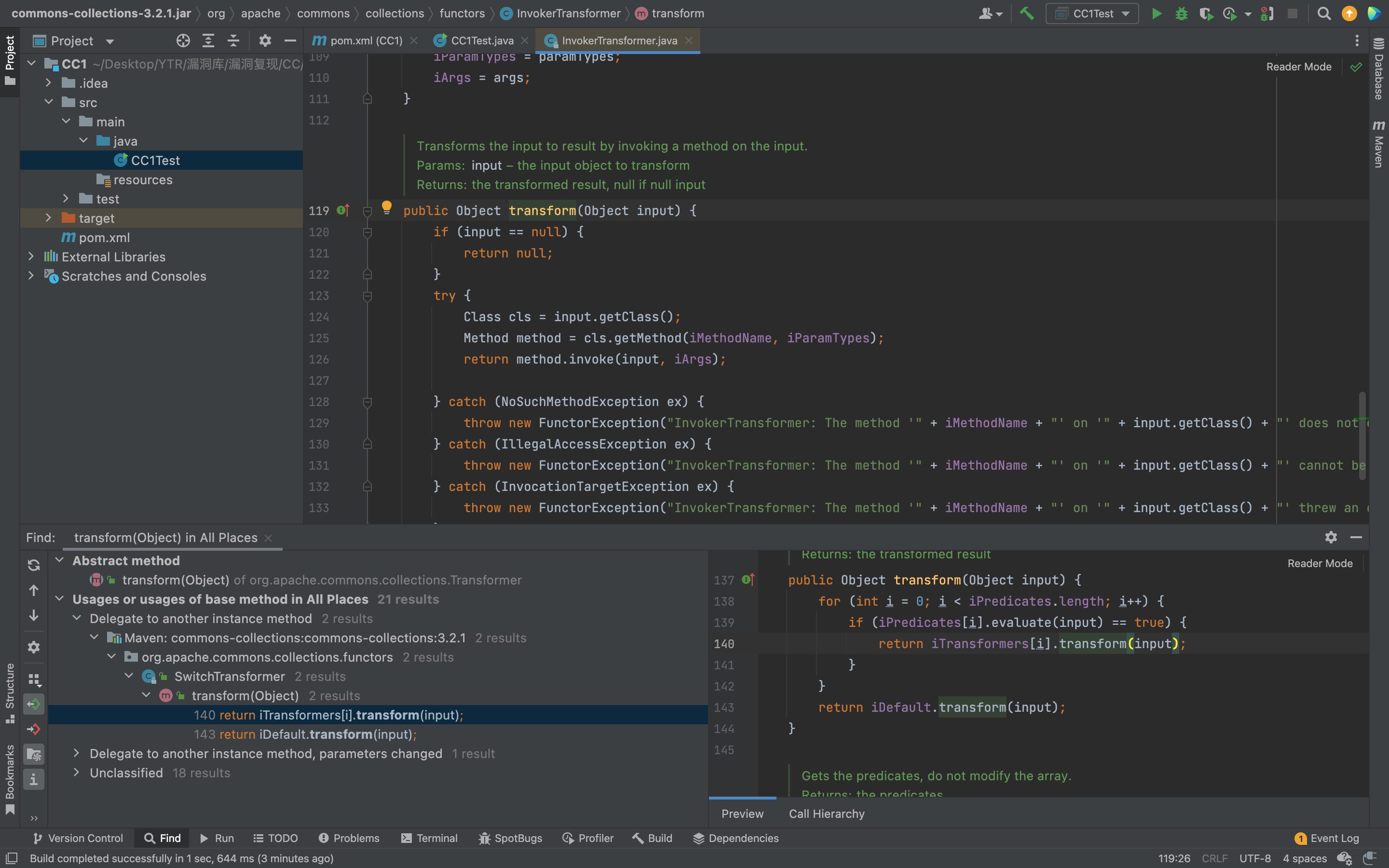Start debugging with the green bug icon
The width and height of the screenshot is (1389, 868).
click(1181, 13)
